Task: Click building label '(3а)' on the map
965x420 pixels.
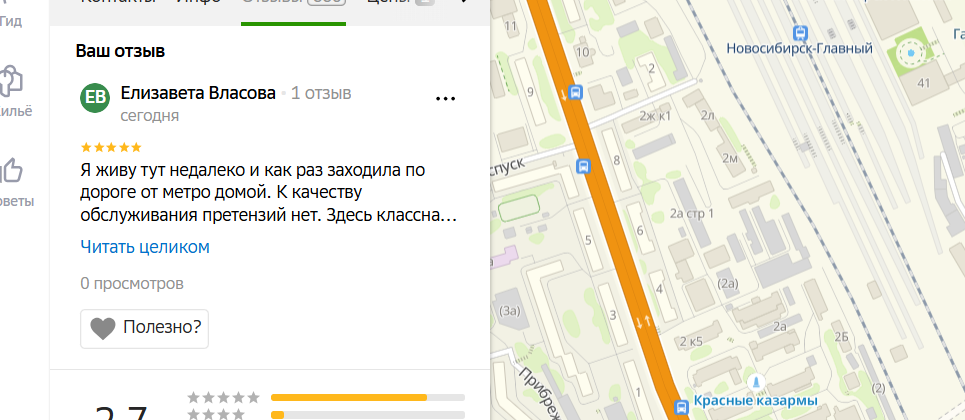Action: click(510, 309)
